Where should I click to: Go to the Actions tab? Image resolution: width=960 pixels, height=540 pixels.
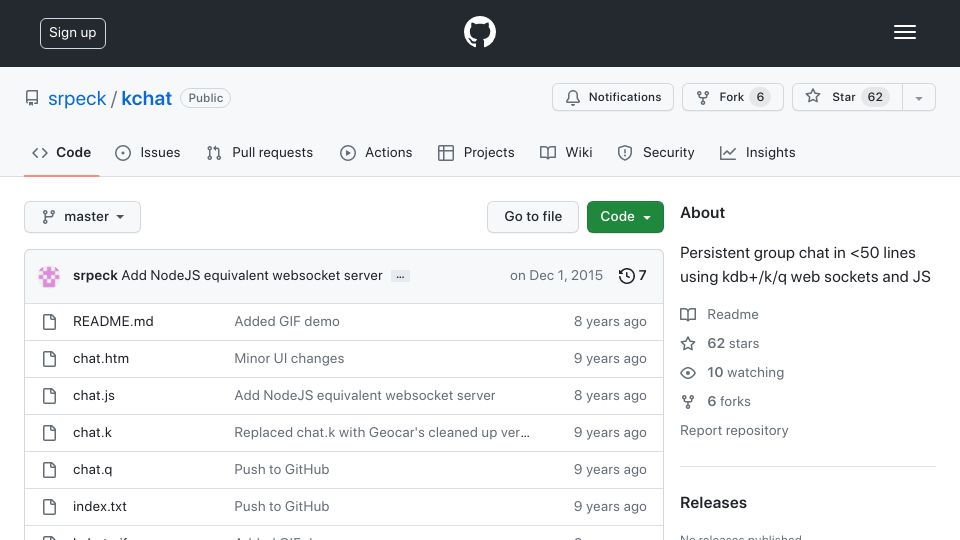click(x=376, y=152)
